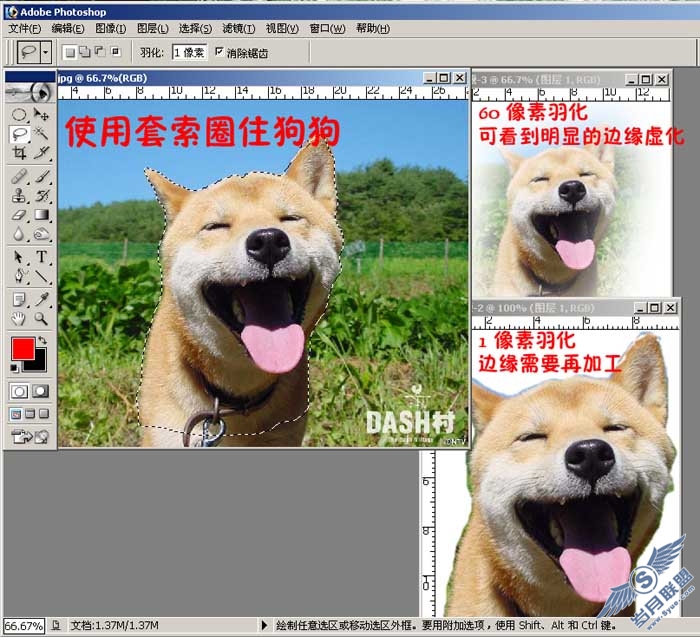The height and width of the screenshot is (637, 700).
Task: Open status bar info options triangle
Action: (x=264, y=625)
